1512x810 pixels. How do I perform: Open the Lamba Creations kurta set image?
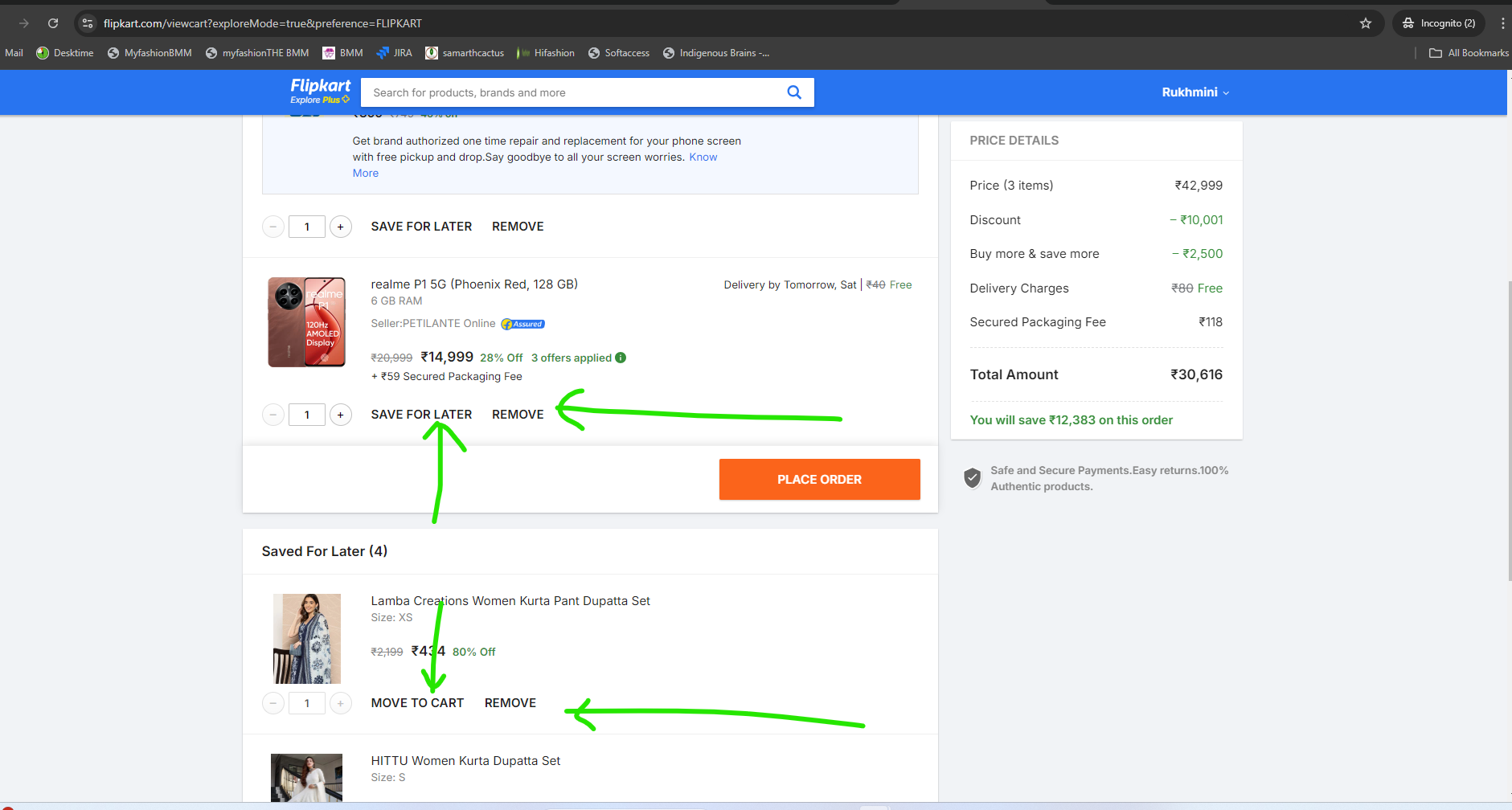(307, 639)
